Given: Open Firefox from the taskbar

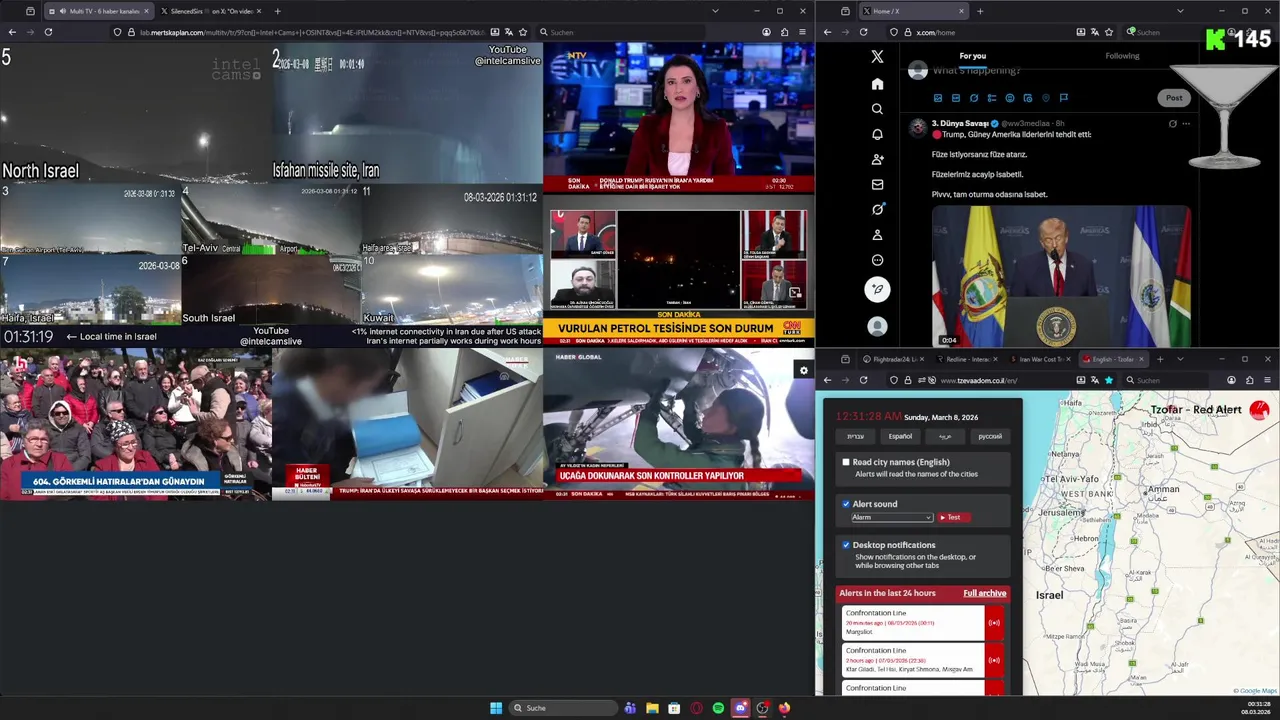Looking at the screenshot, I should [x=784, y=708].
